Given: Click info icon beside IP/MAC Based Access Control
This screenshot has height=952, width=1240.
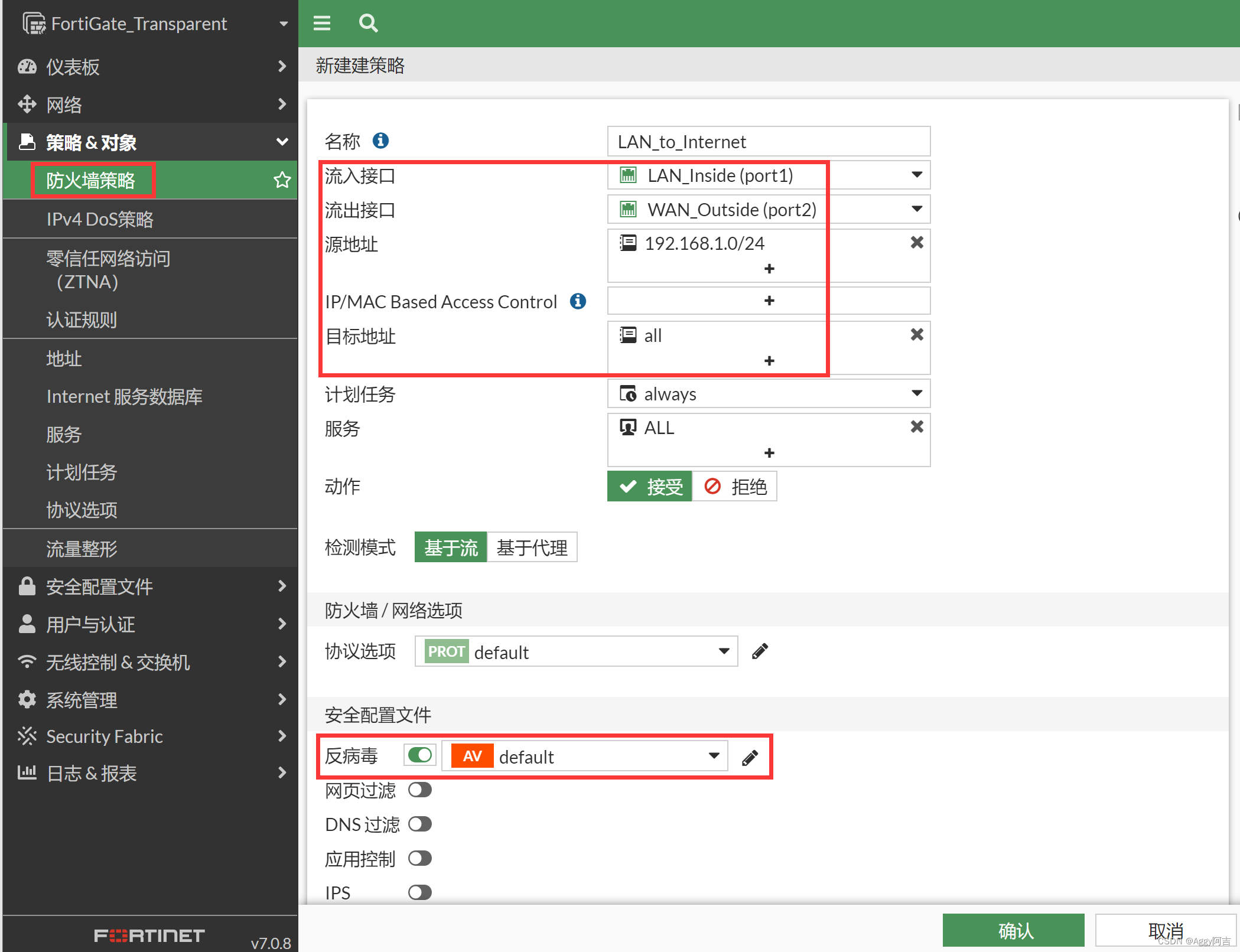Looking at the screenshot, I should [x=577, y=301].
